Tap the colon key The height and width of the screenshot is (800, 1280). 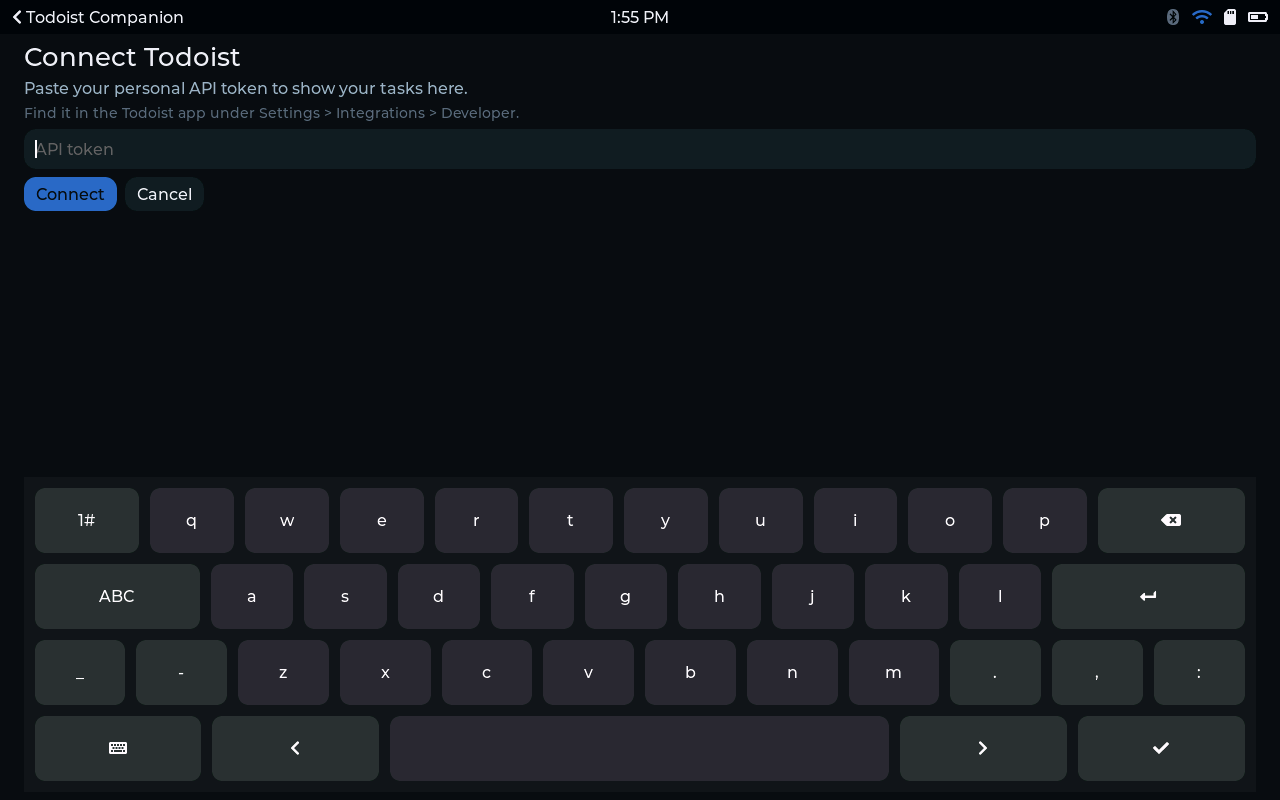(1199, 672)
